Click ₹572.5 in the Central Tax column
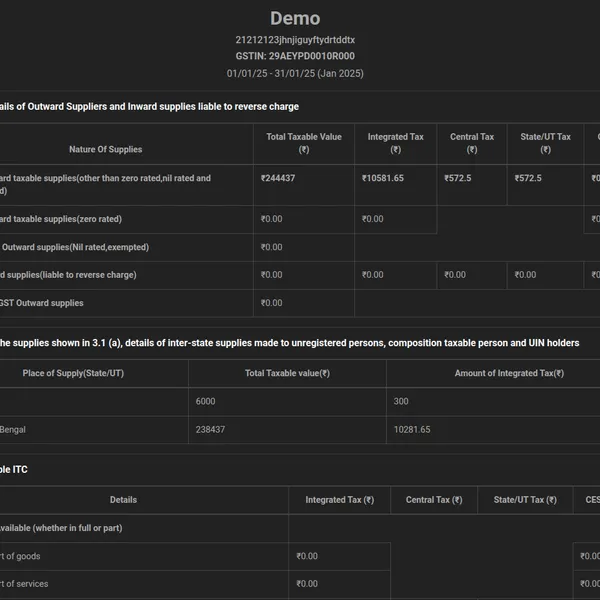The image size is (600, 600). tap(458, 178)
